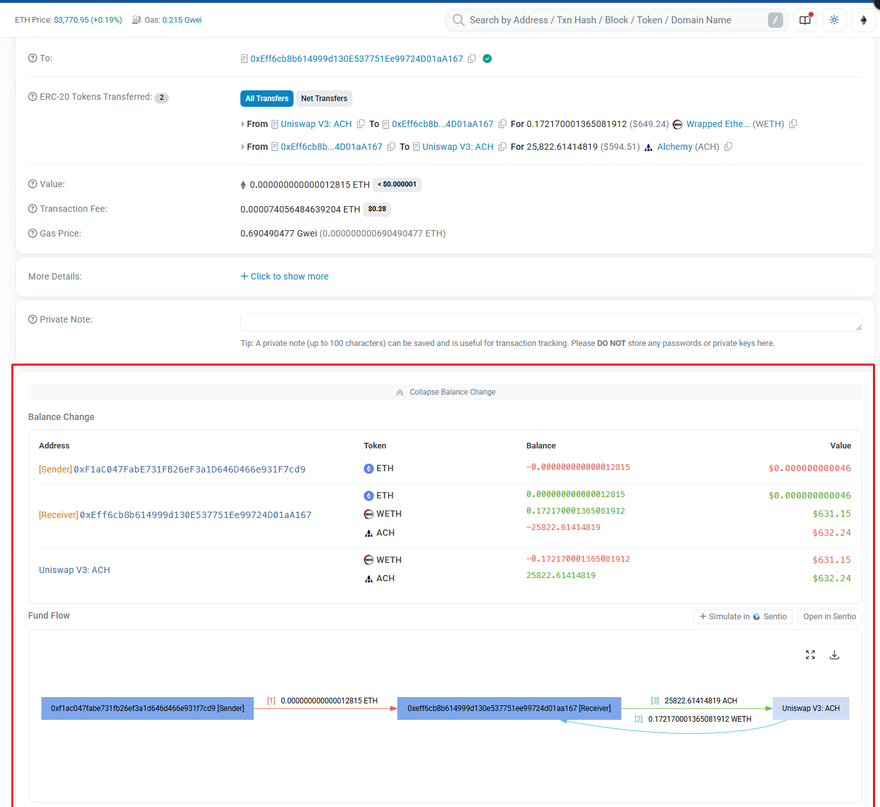Select the Receiver node in Fund Flow diagram
Viewport: 880px width, 807px height.
coord(509,708)
